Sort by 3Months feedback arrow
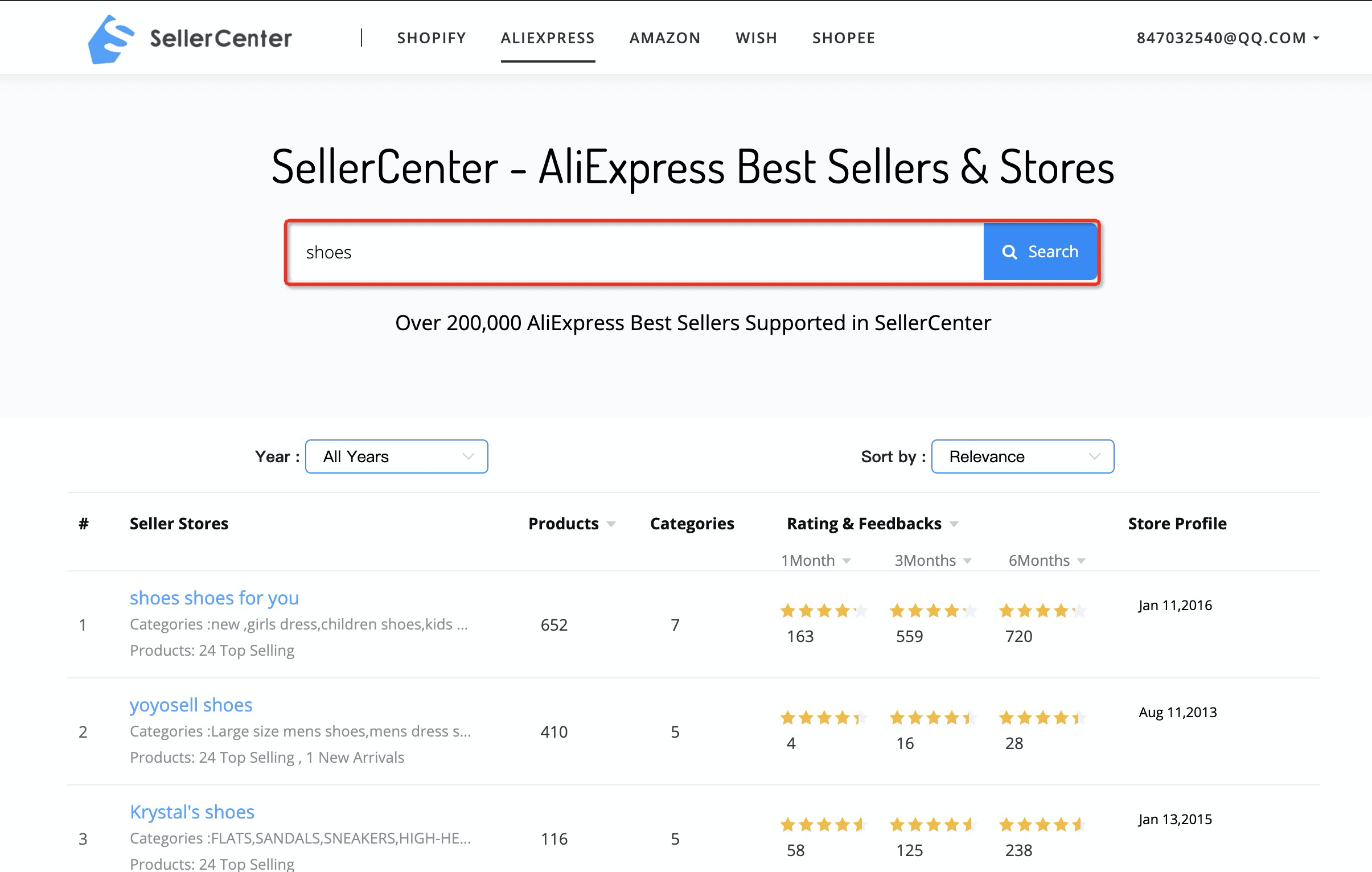The height and width of the screenshot is (872, 1372). [967, 562]
